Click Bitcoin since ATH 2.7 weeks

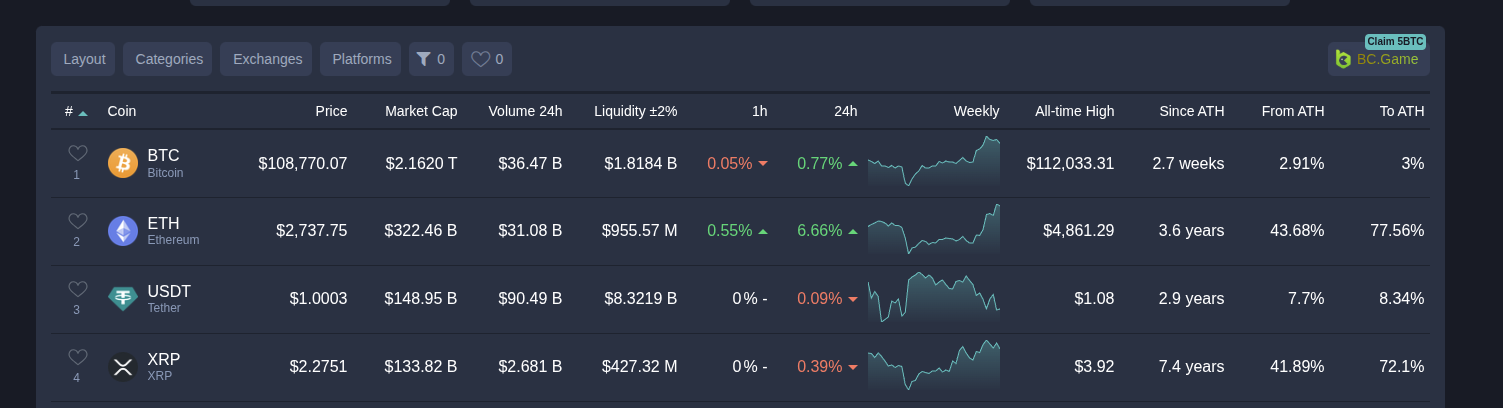tap(1188, 163)
